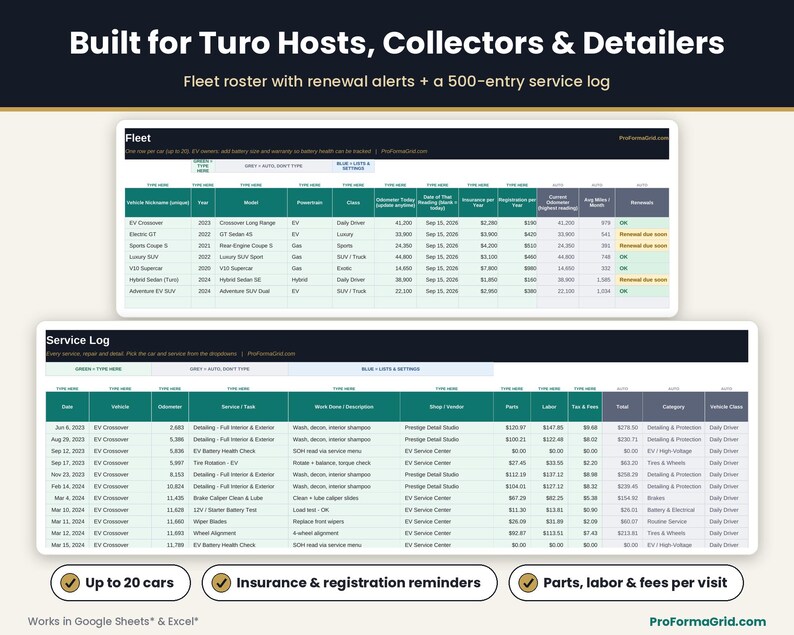Click the $213.81 total cell

click(x=622, y=533)
